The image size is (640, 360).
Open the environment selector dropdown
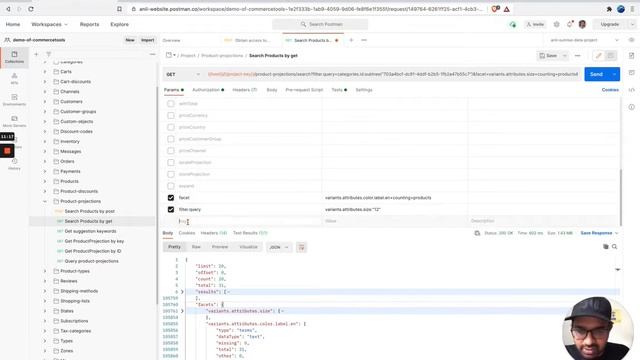point(584,40)
